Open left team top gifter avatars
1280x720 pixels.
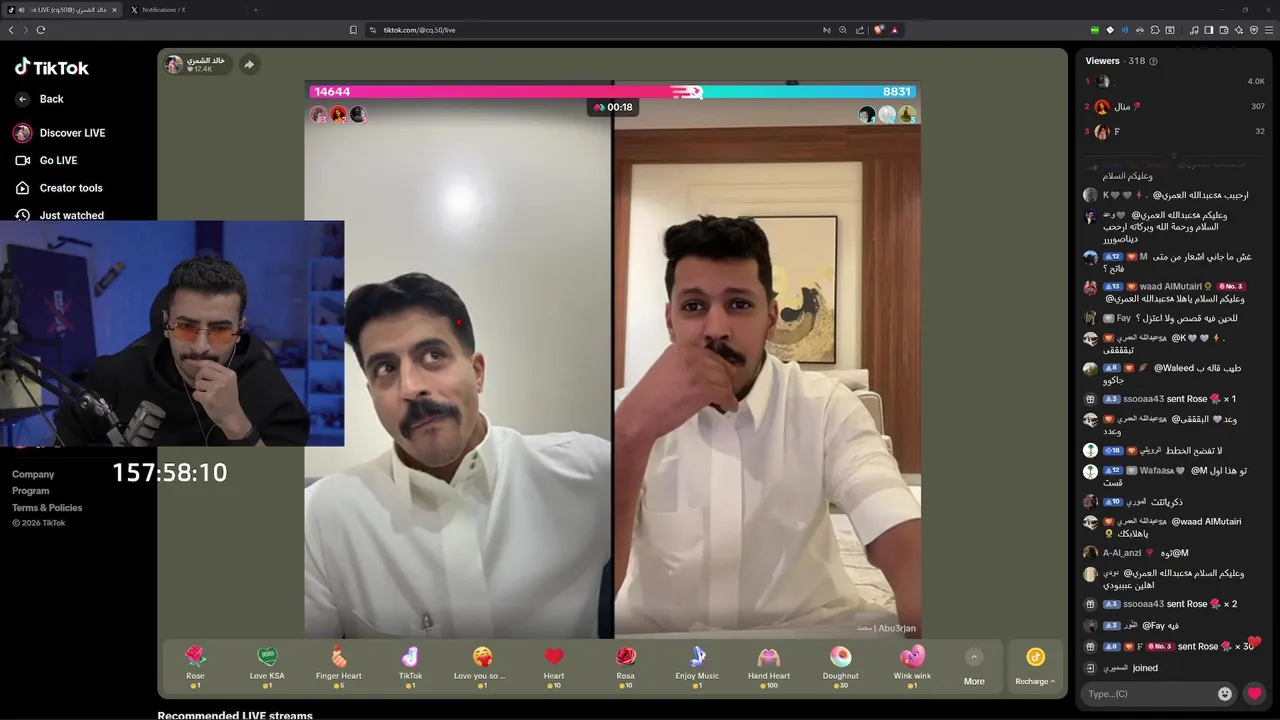coord(338,115)
